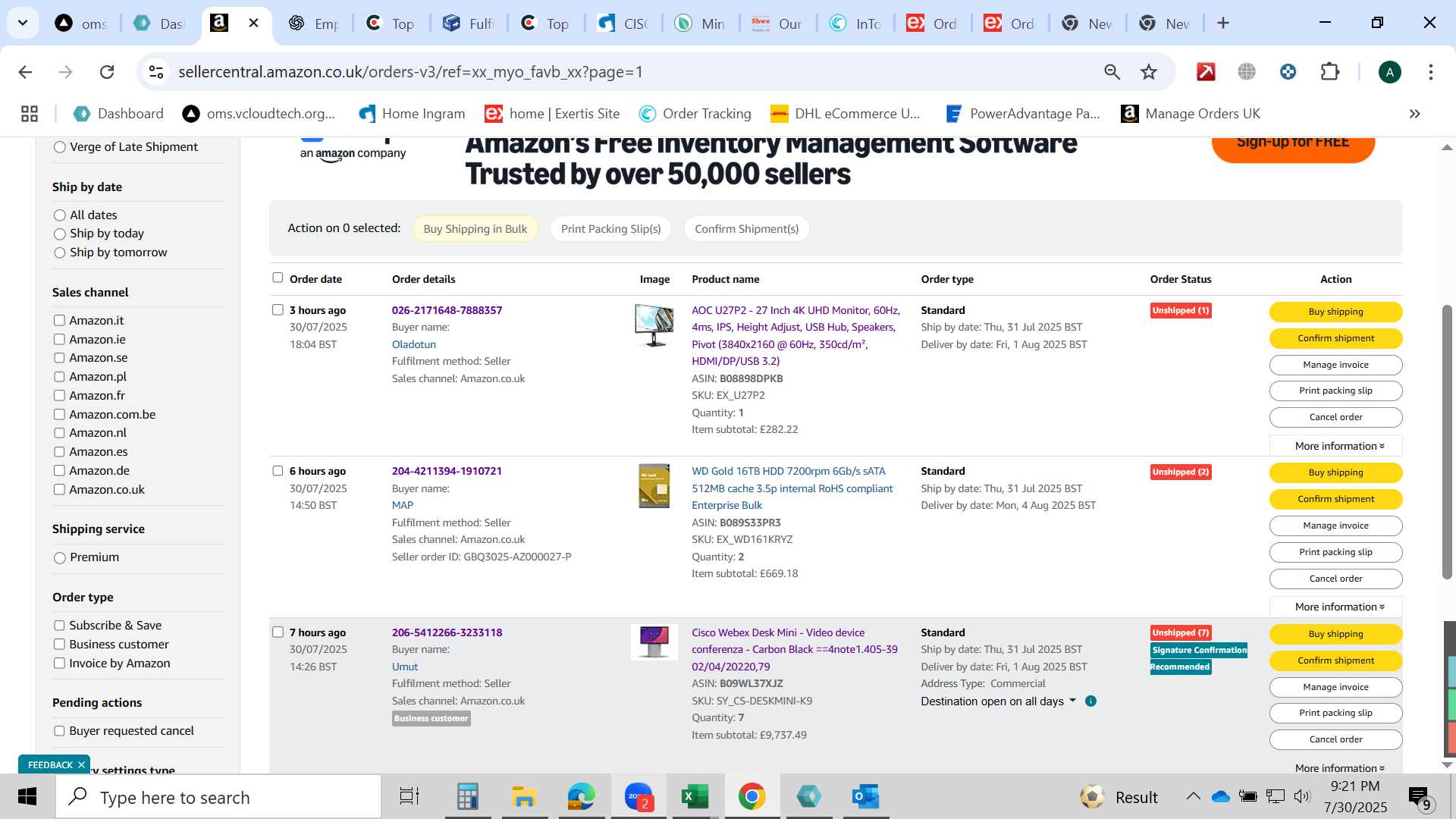Viewport: 1456px width, 819px height.
Task: Open the red arrow browser extension
Action: [1206, 72]
